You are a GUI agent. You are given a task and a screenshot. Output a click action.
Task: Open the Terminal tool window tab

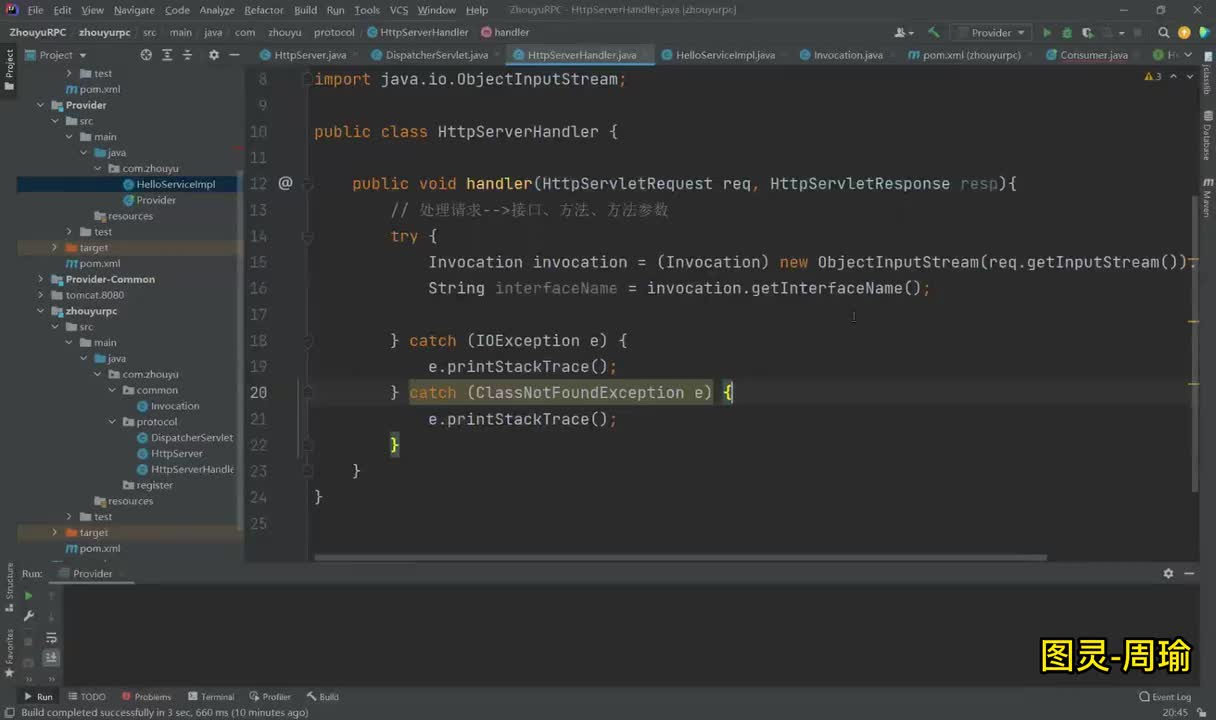point(211,697)
